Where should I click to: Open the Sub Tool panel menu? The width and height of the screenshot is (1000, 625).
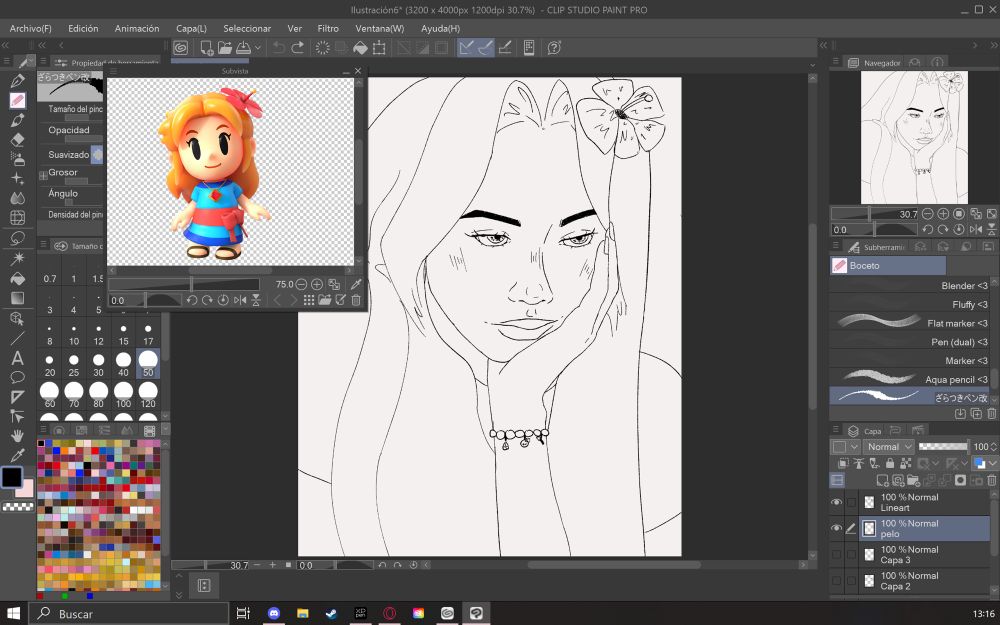(835, 246)
